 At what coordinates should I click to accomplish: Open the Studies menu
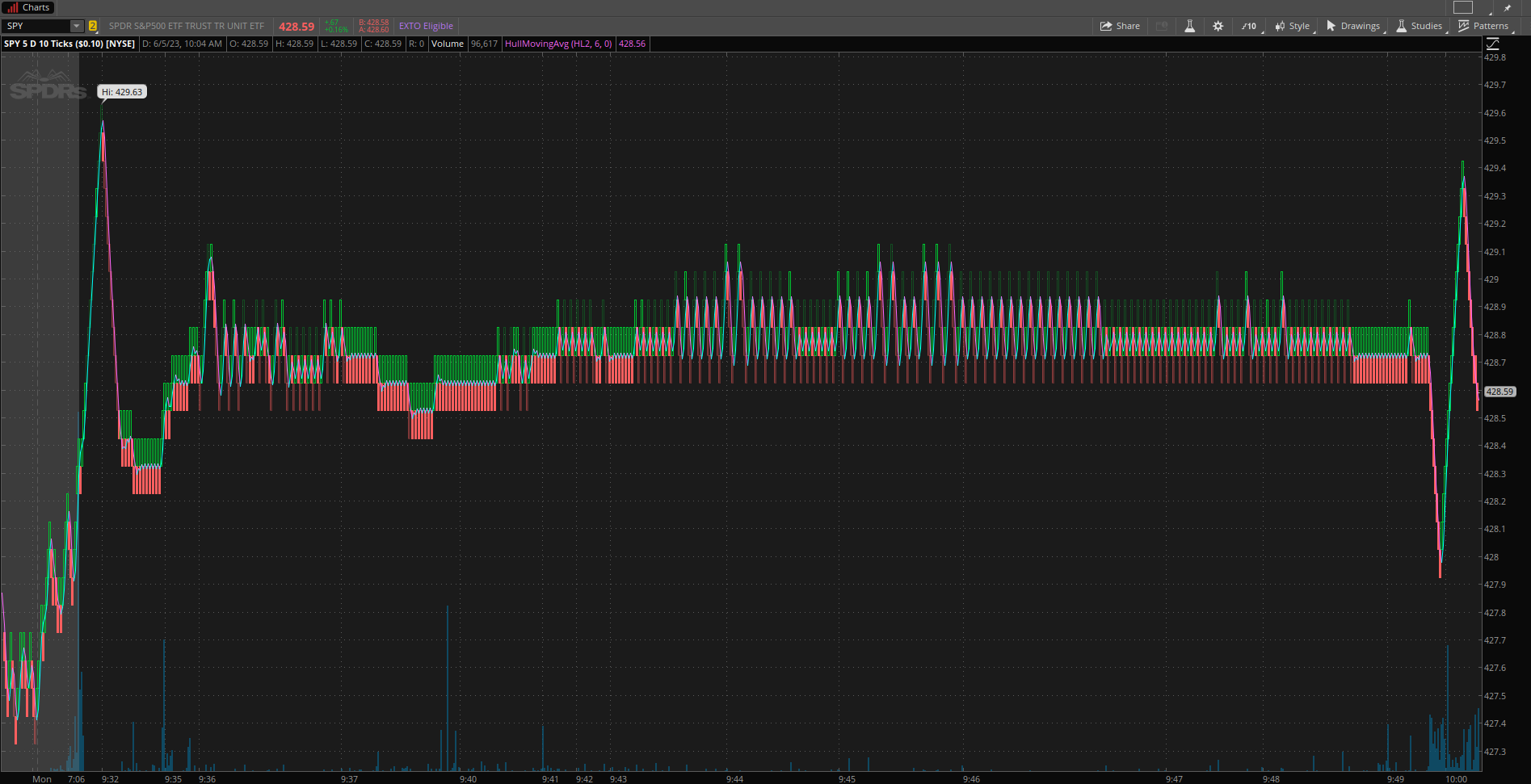coord(1419,26)
